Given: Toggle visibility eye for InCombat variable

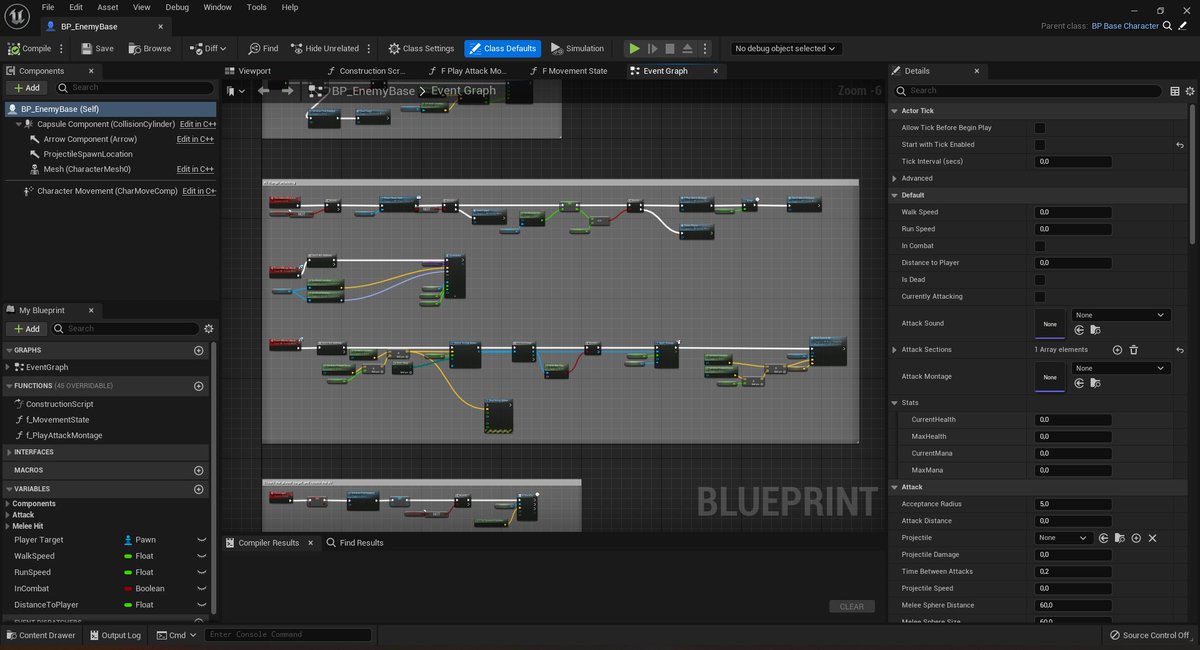Looking at the screenshot, I should [x=201, y=589].
